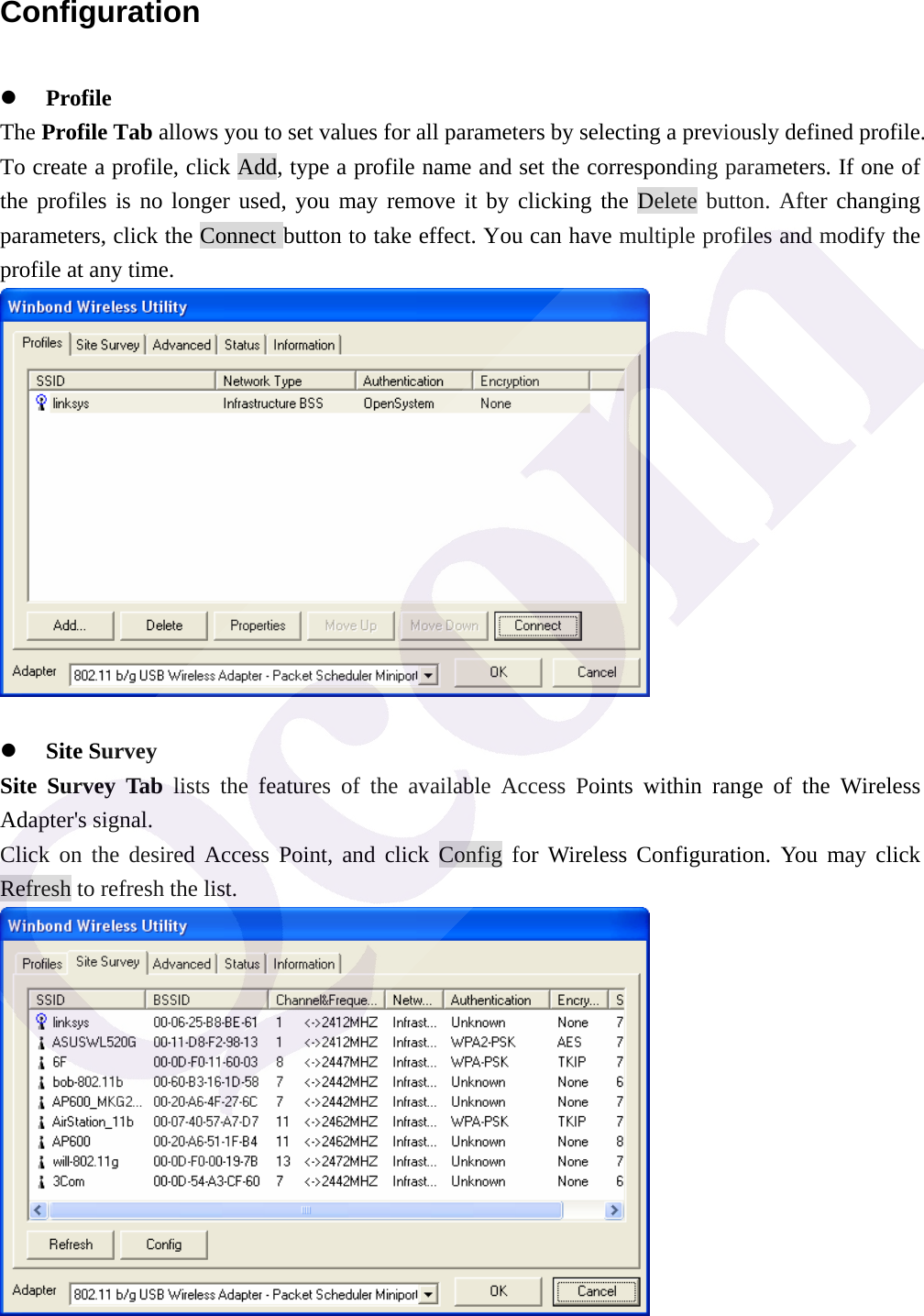The width and height of the screenshot is (924, 1316).
Task: Click the AirStation_11b signal icon
Action: click(42, 1122)
